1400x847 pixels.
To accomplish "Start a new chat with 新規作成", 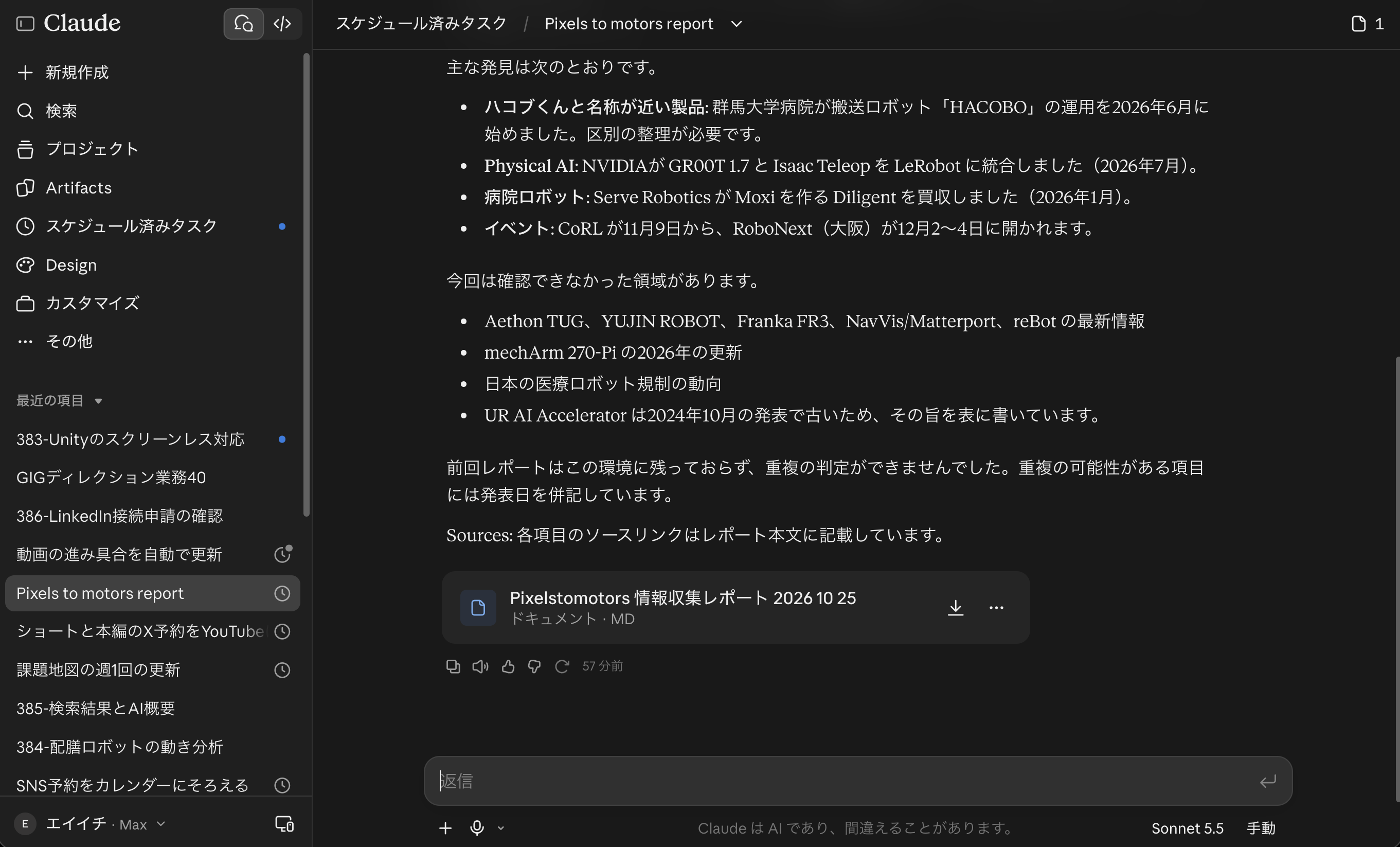I will [x=152, y=72].
